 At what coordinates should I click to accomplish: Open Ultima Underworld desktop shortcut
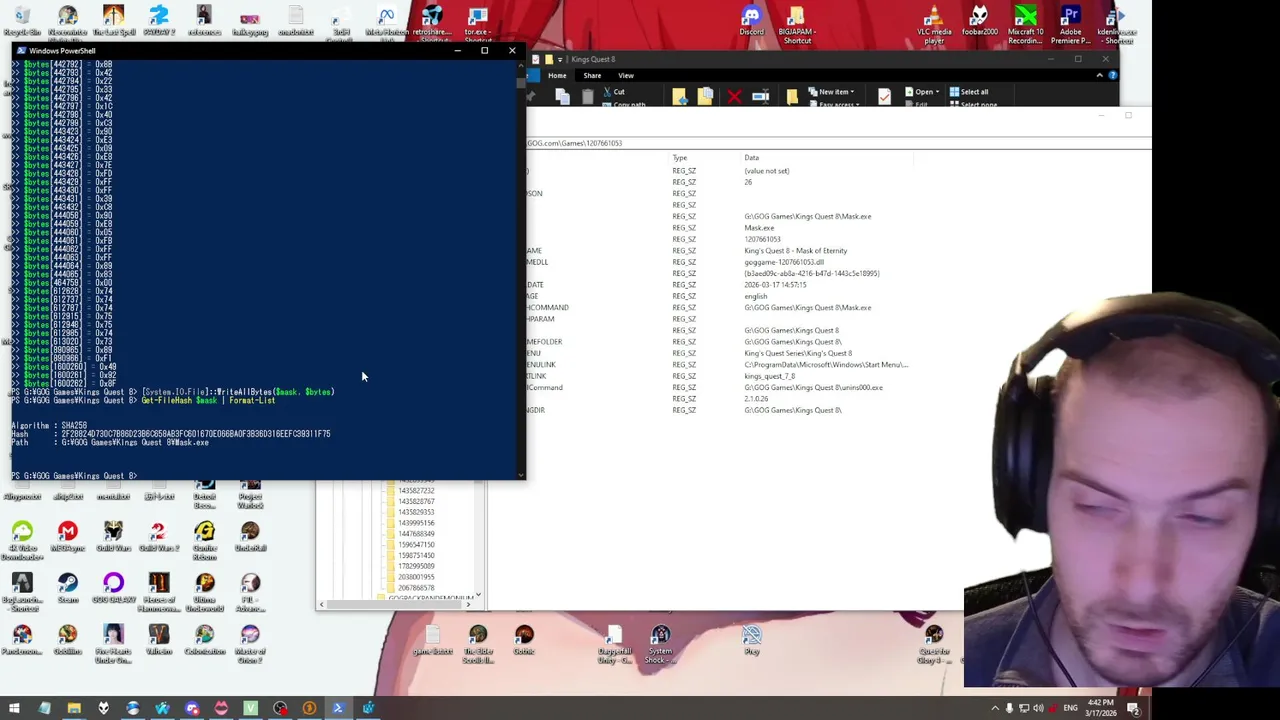(205, 592)
